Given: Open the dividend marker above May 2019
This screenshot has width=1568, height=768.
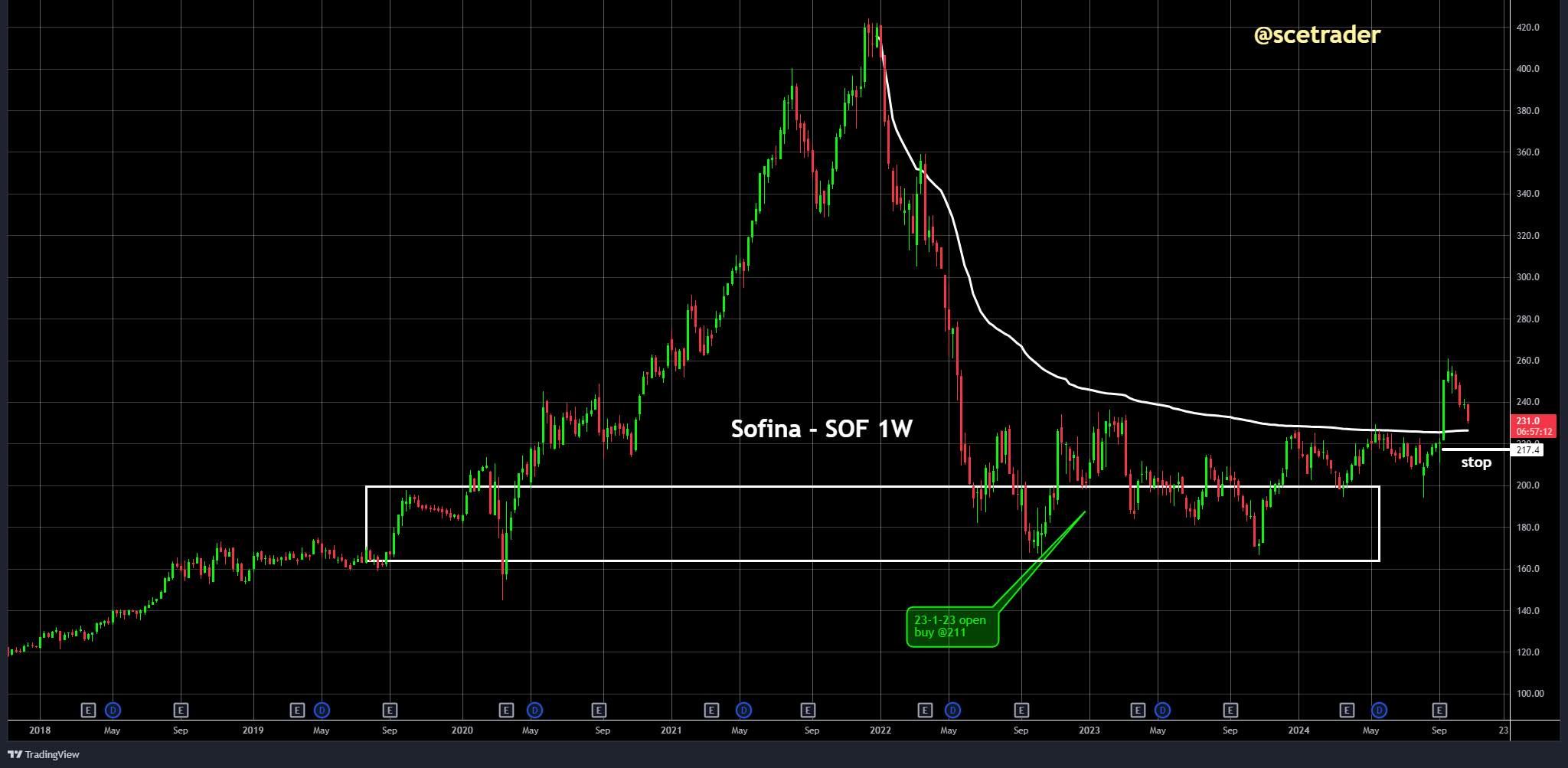Looking at the screenshot, I should click(x=322, y=711).
